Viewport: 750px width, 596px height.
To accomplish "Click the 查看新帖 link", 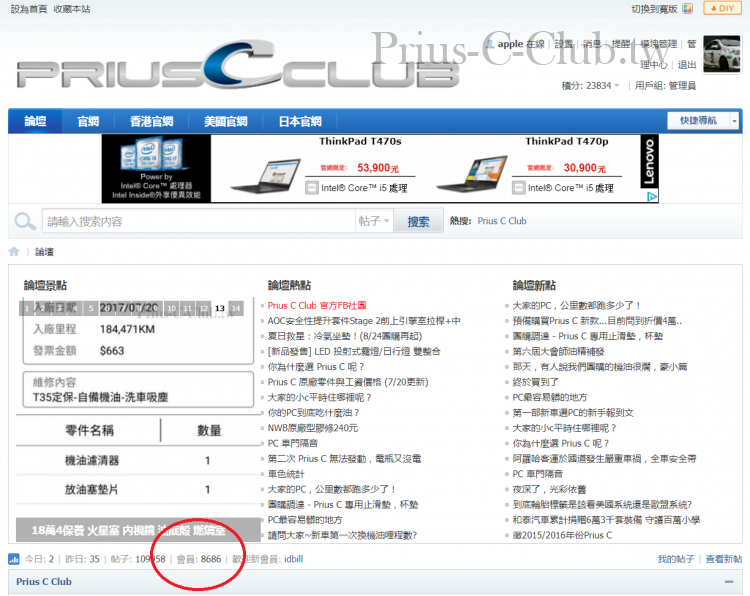I will click(724, 559).
